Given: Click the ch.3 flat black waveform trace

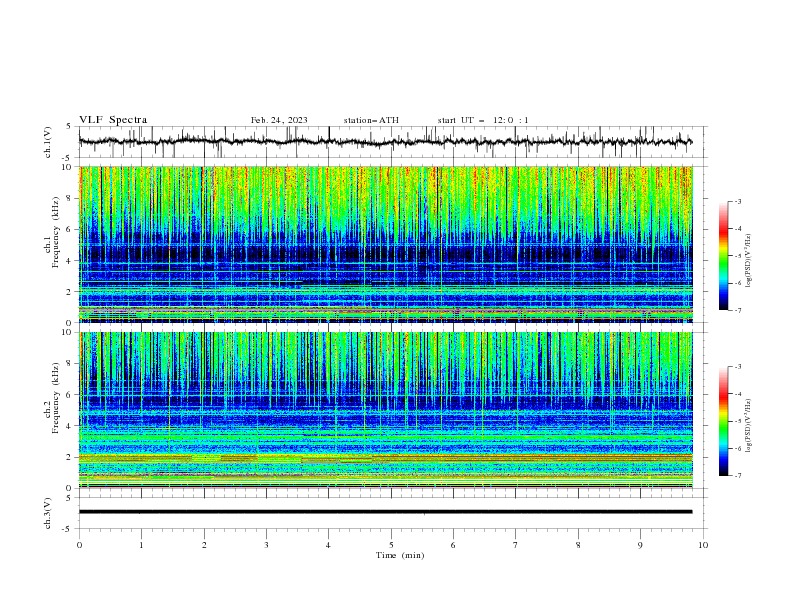Looking at the screenshot, I should (385, 512).
